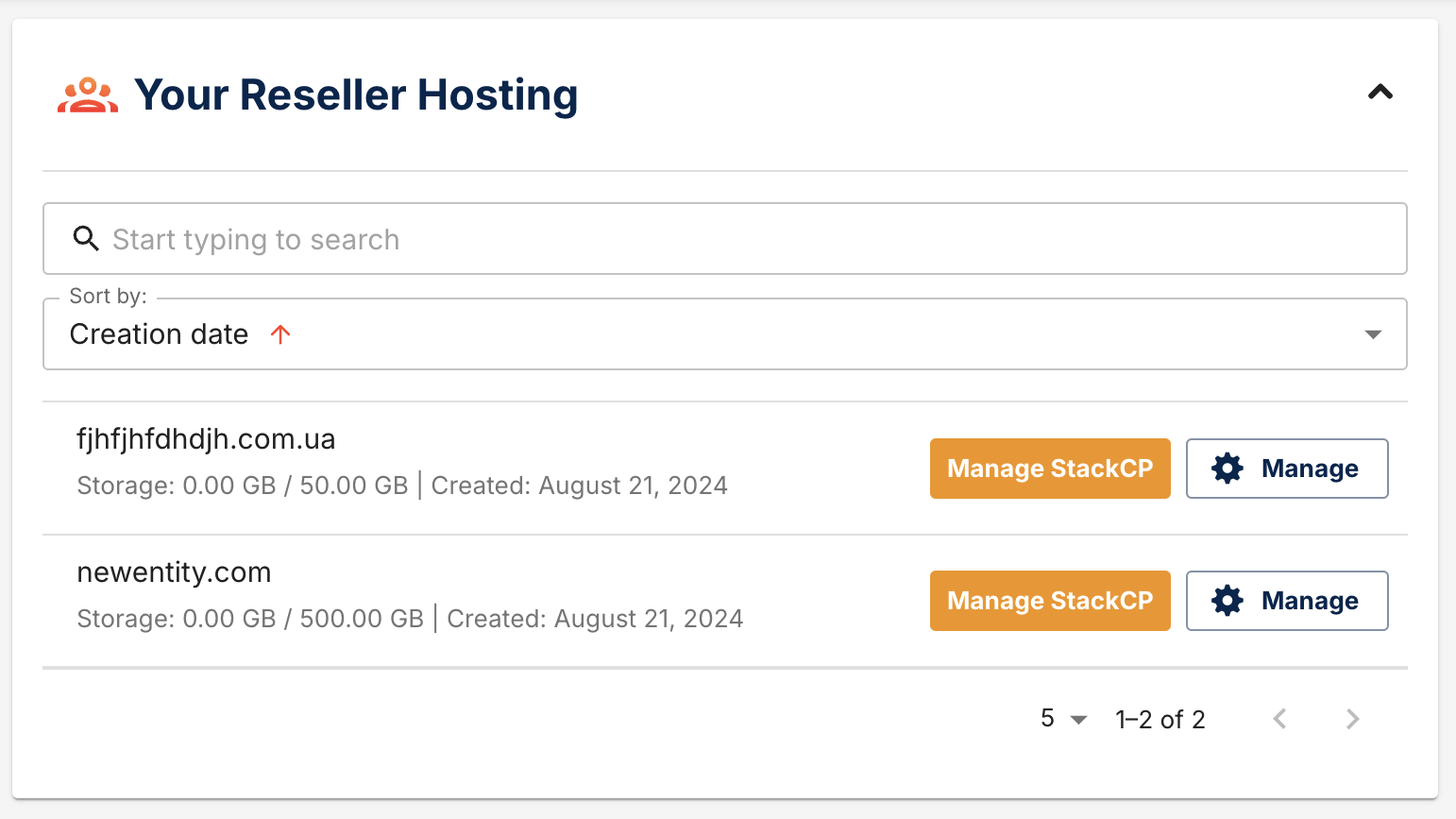Open Manage StackCP for newentity.com
Image resolution: width=1456 pixels, height=819 pixels.
1050,601
